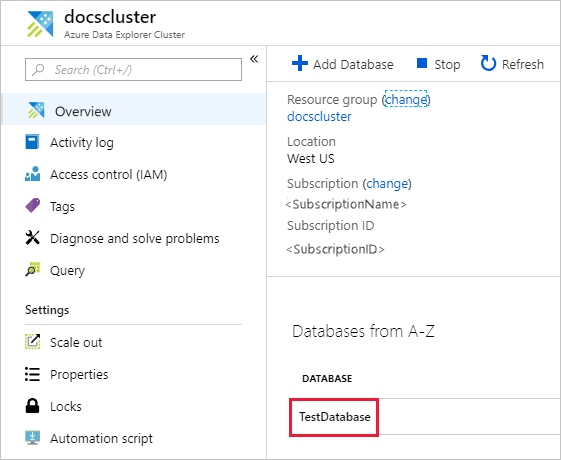
Task: Click the magnifier icon in search box
Action: point(38,69)
